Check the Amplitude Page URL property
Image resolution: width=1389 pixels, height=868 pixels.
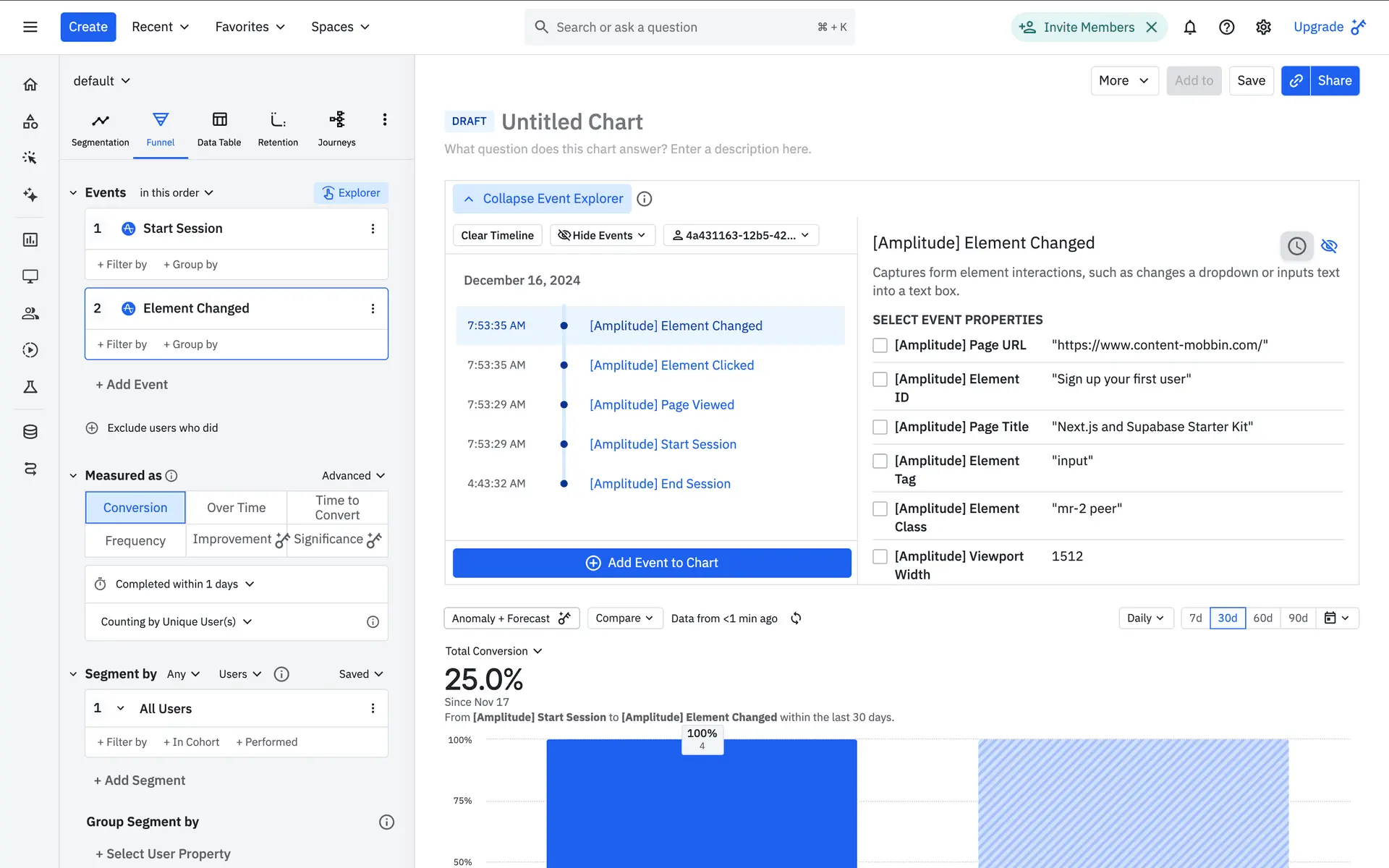(x=880, y=345)
